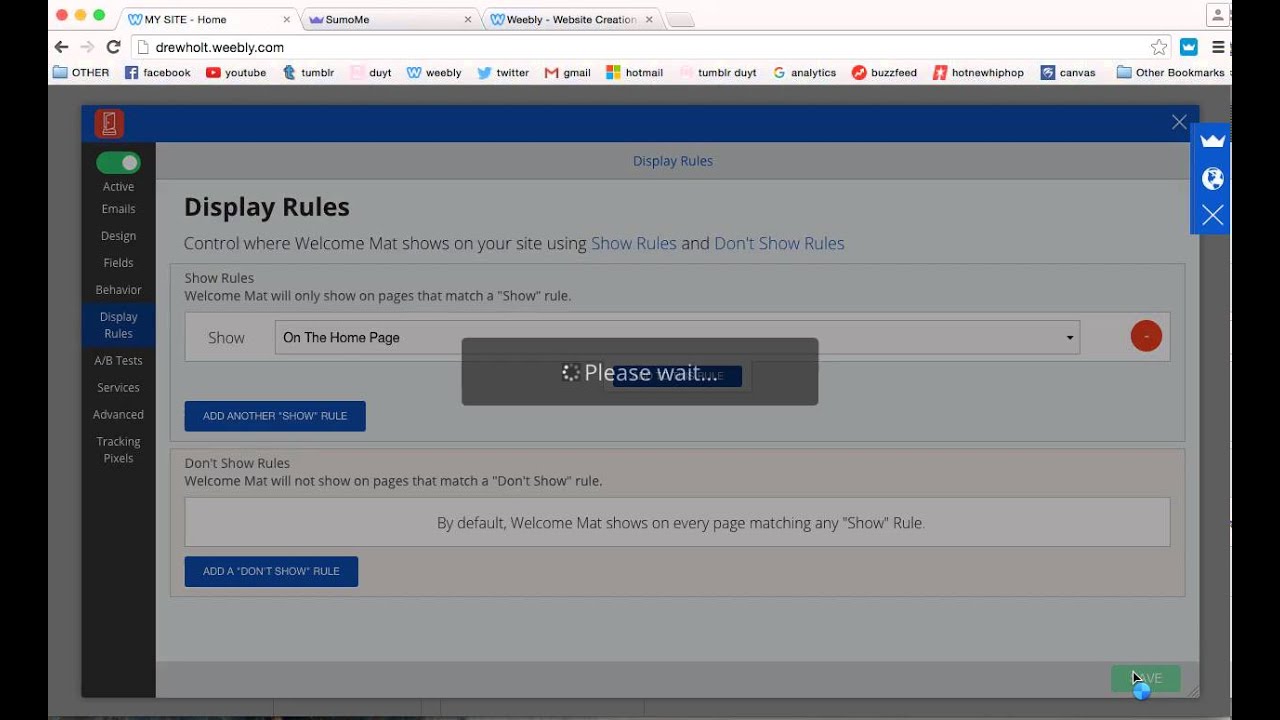The width and height of the screenshot is (1280, 720).
Task: Click ADD ANOTHER "SHOW" RULE button
Action: point(275,416)
